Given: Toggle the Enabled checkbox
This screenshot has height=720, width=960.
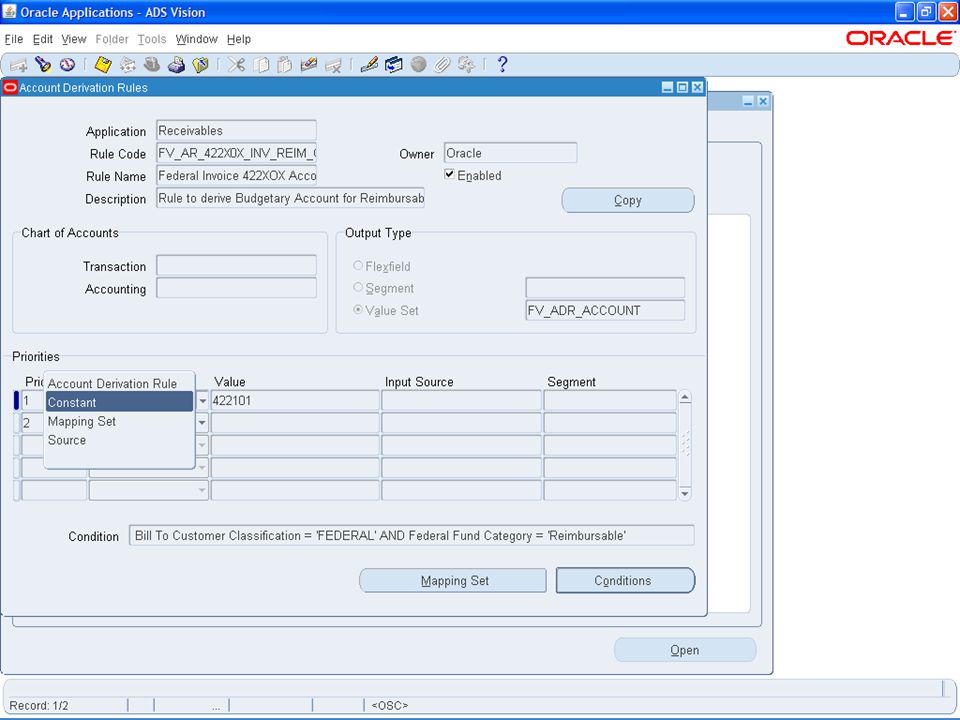Looking at the screenshot, I should (x=449, y=174).
